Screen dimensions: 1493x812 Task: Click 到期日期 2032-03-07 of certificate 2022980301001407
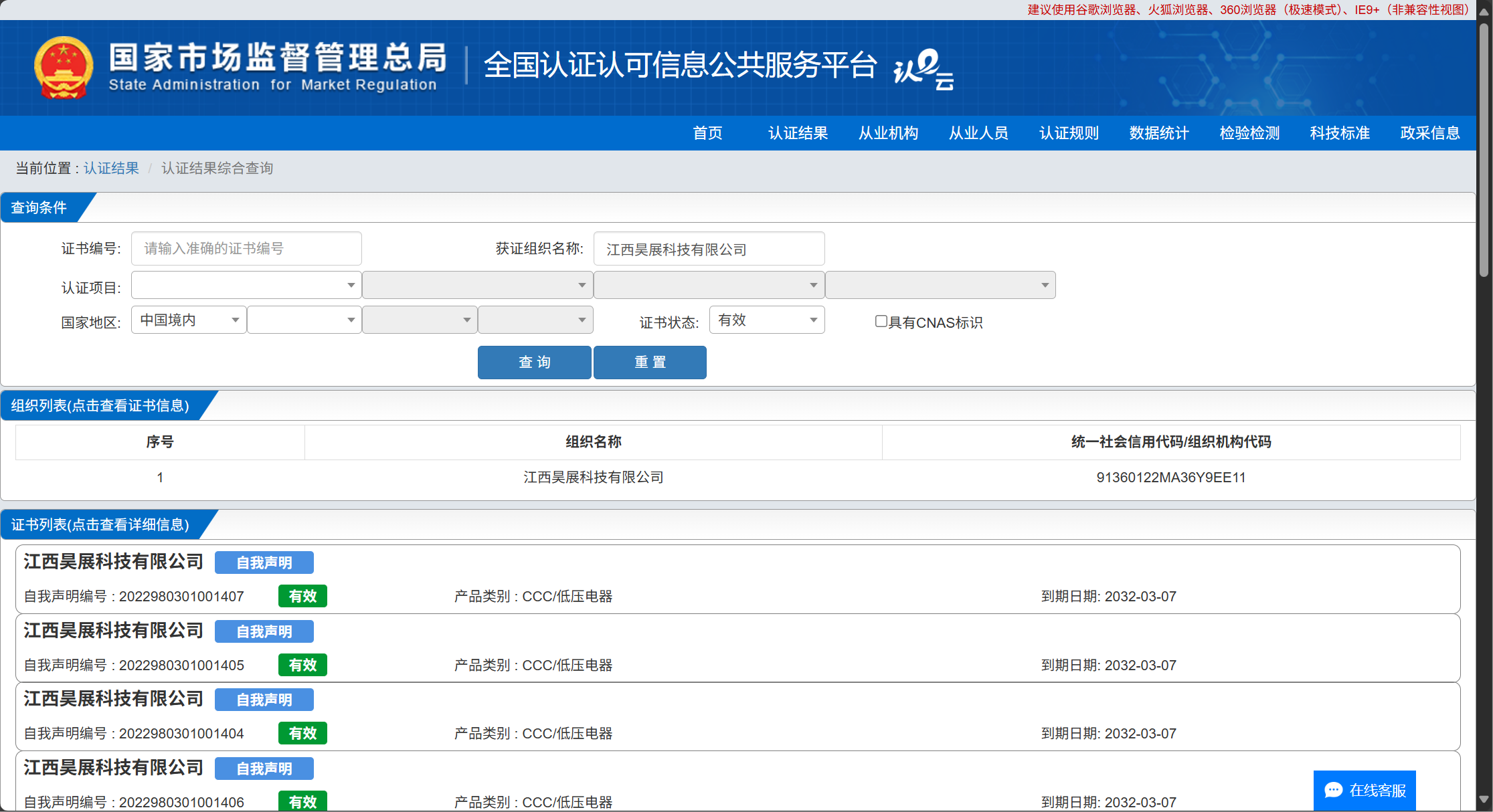[1108, 596]
